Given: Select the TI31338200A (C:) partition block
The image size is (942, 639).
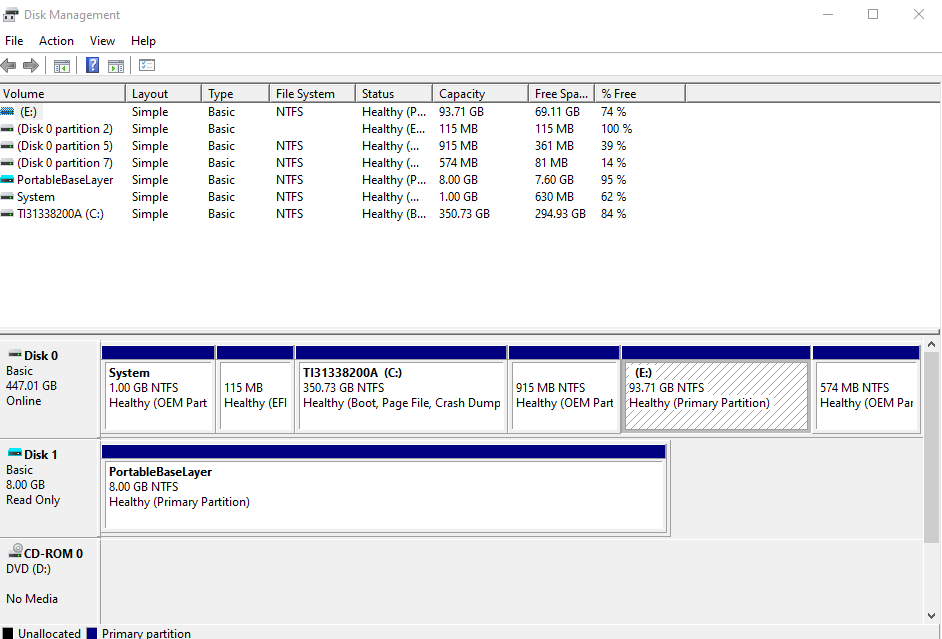Looking at the screenshot, I should pyautogui.click(x=401, y=389).
